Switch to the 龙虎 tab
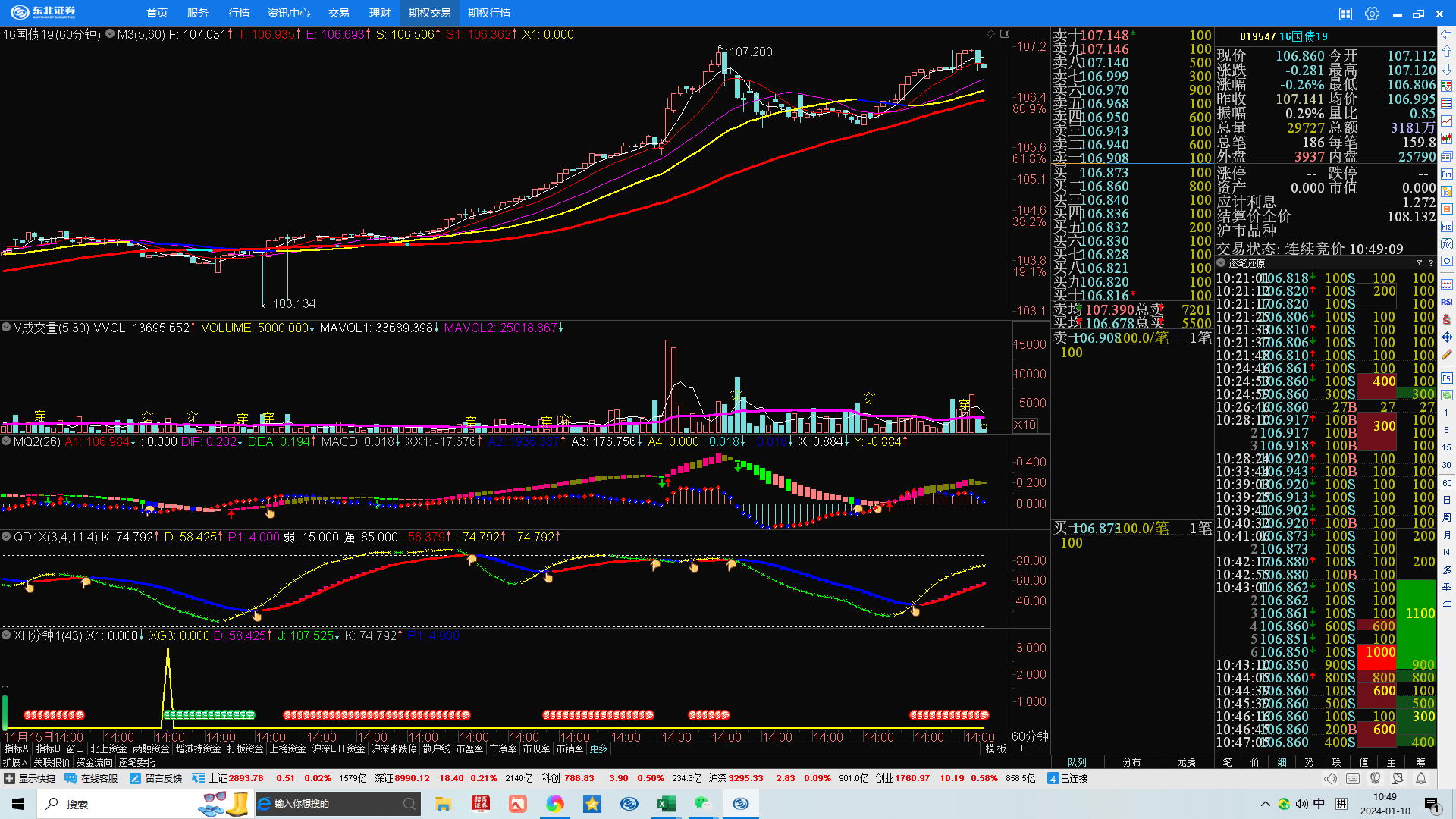Screen dimensions: 1456x819 click(x=1186, y=762)
